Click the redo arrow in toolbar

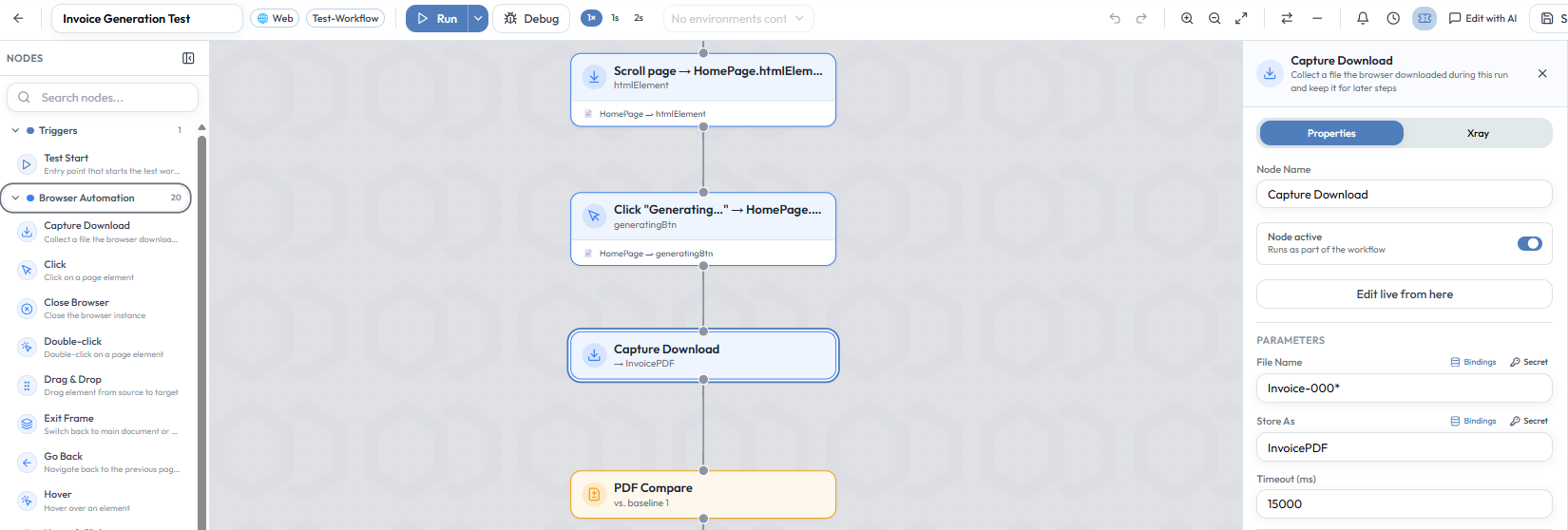coord(1141,18)
